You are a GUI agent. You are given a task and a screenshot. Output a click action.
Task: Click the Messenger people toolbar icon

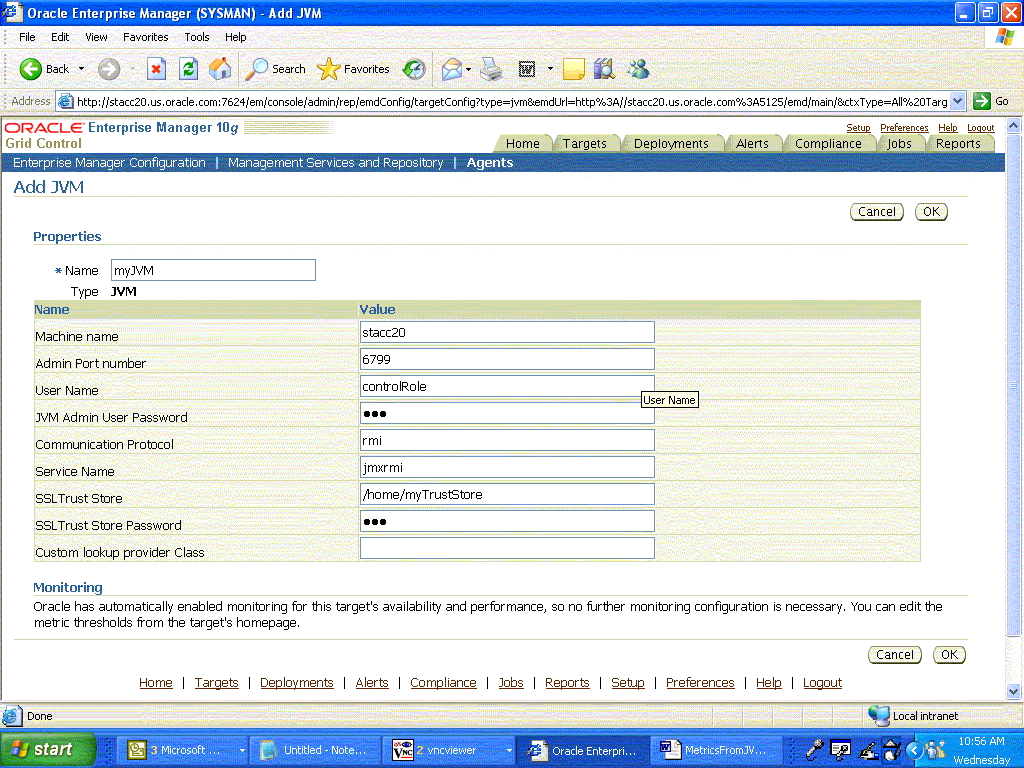click(638, 69)
